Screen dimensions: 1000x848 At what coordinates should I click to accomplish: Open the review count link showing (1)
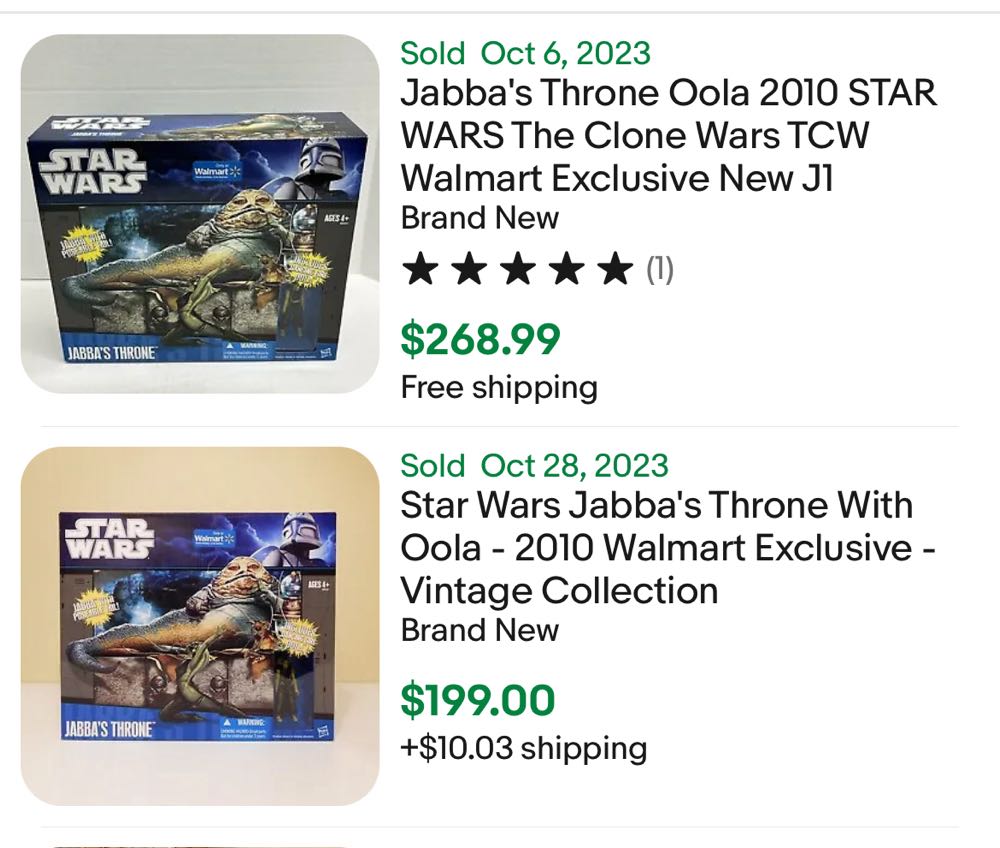pos(662,267)
